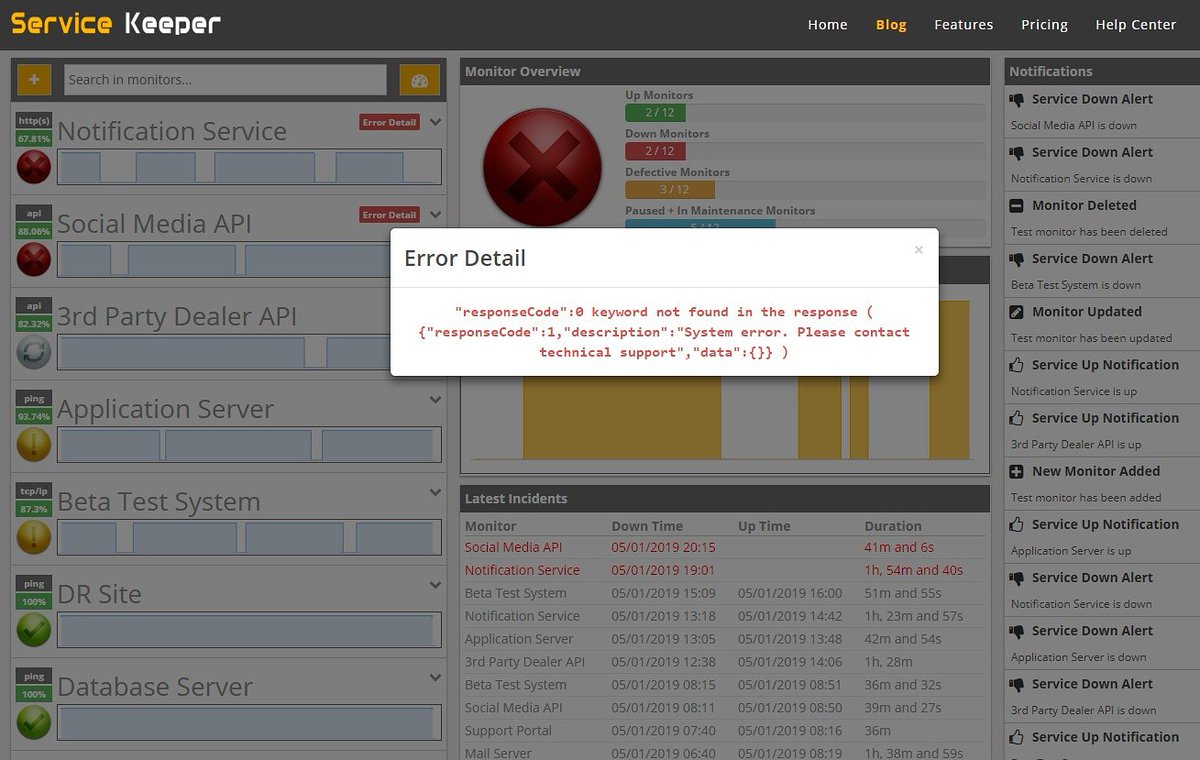
Task: Click the minus icon of Monitor Deleted notification
Action: click(x=1017, y=205)
